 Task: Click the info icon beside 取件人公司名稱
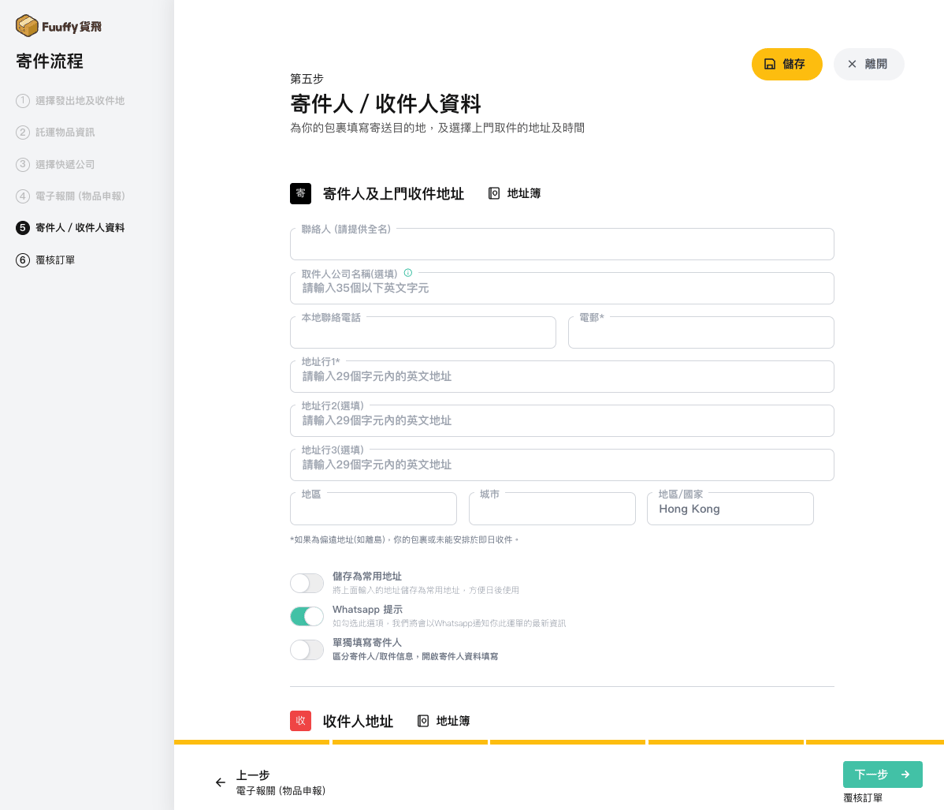[x=408, y=273]
